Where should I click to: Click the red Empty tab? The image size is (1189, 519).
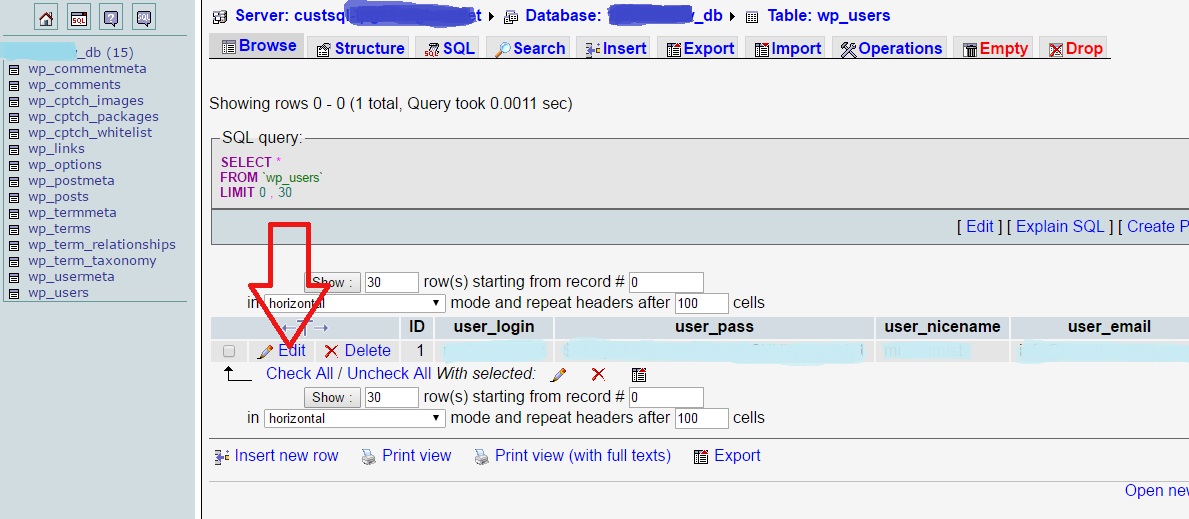(x=994, y=49)
